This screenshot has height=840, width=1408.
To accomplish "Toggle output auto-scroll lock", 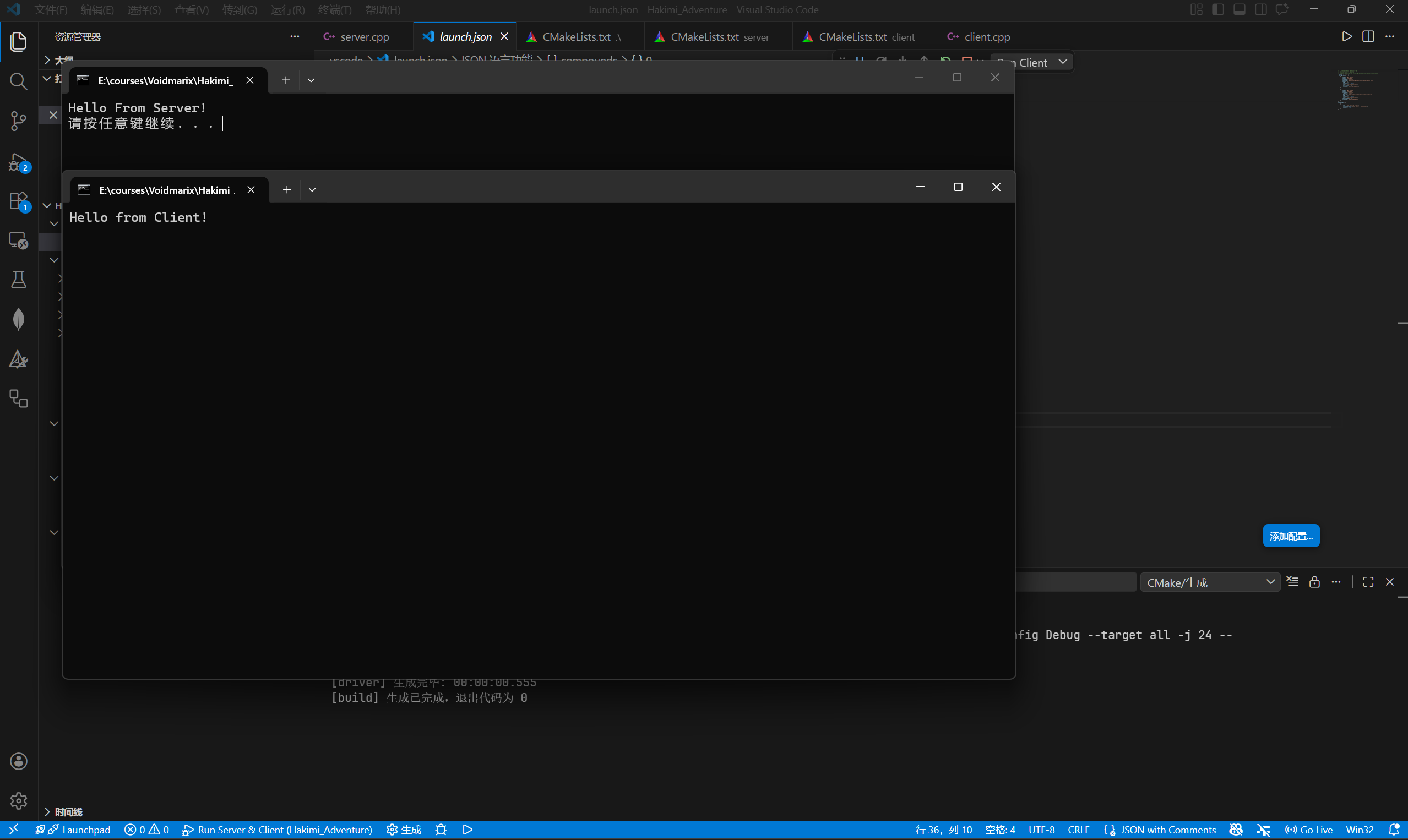I will point(1314,582).
